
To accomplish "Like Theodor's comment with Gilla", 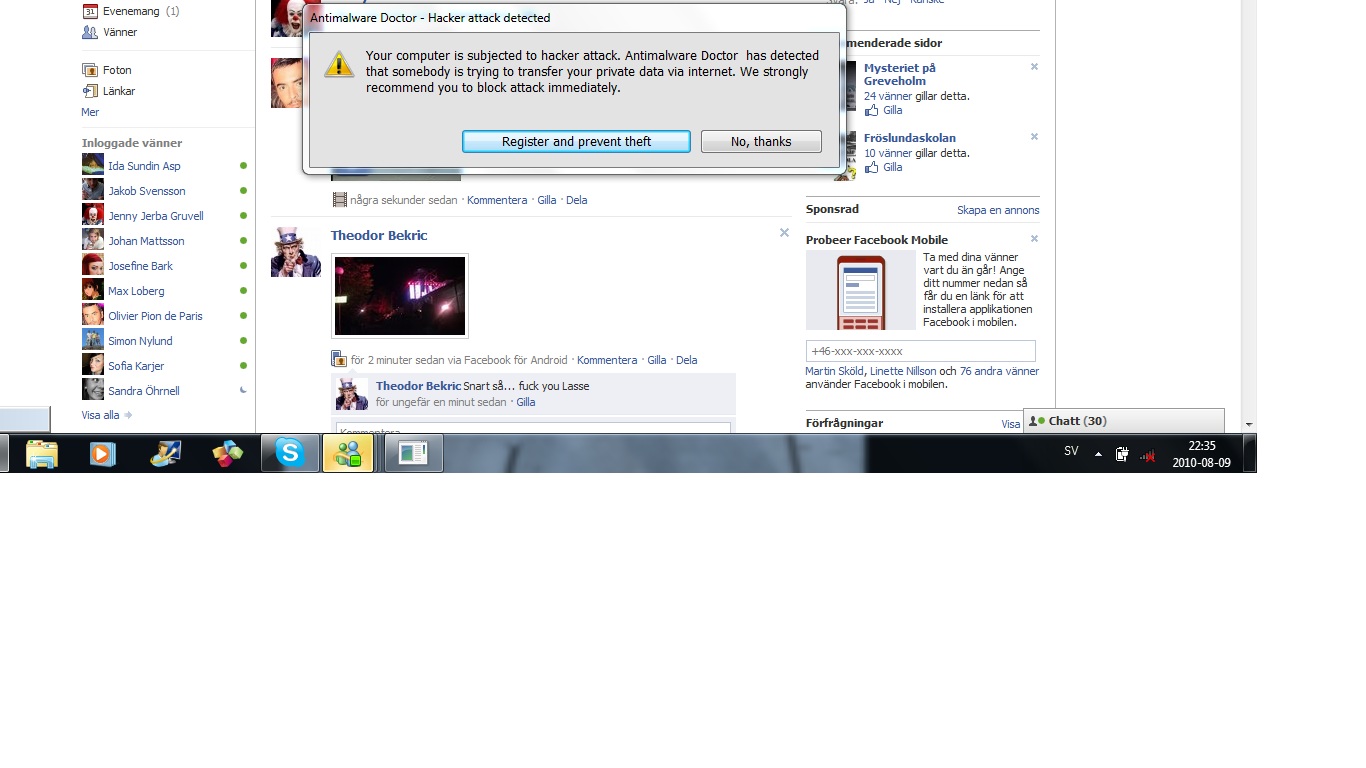I will (526, 402).
